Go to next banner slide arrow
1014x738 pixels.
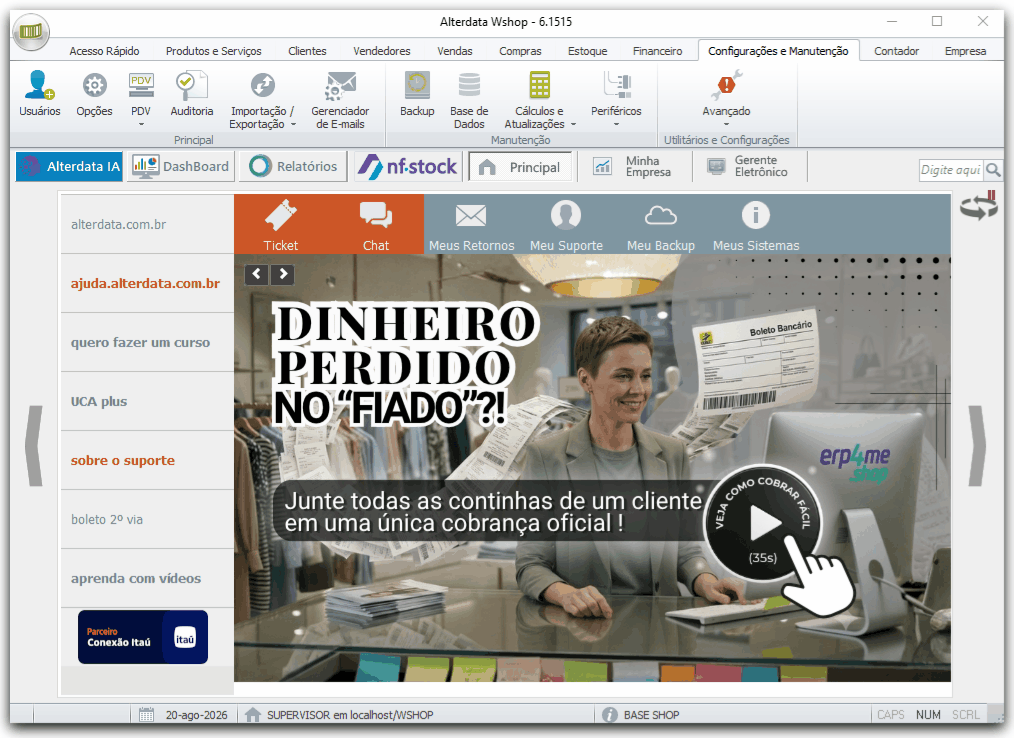(283, 274)
